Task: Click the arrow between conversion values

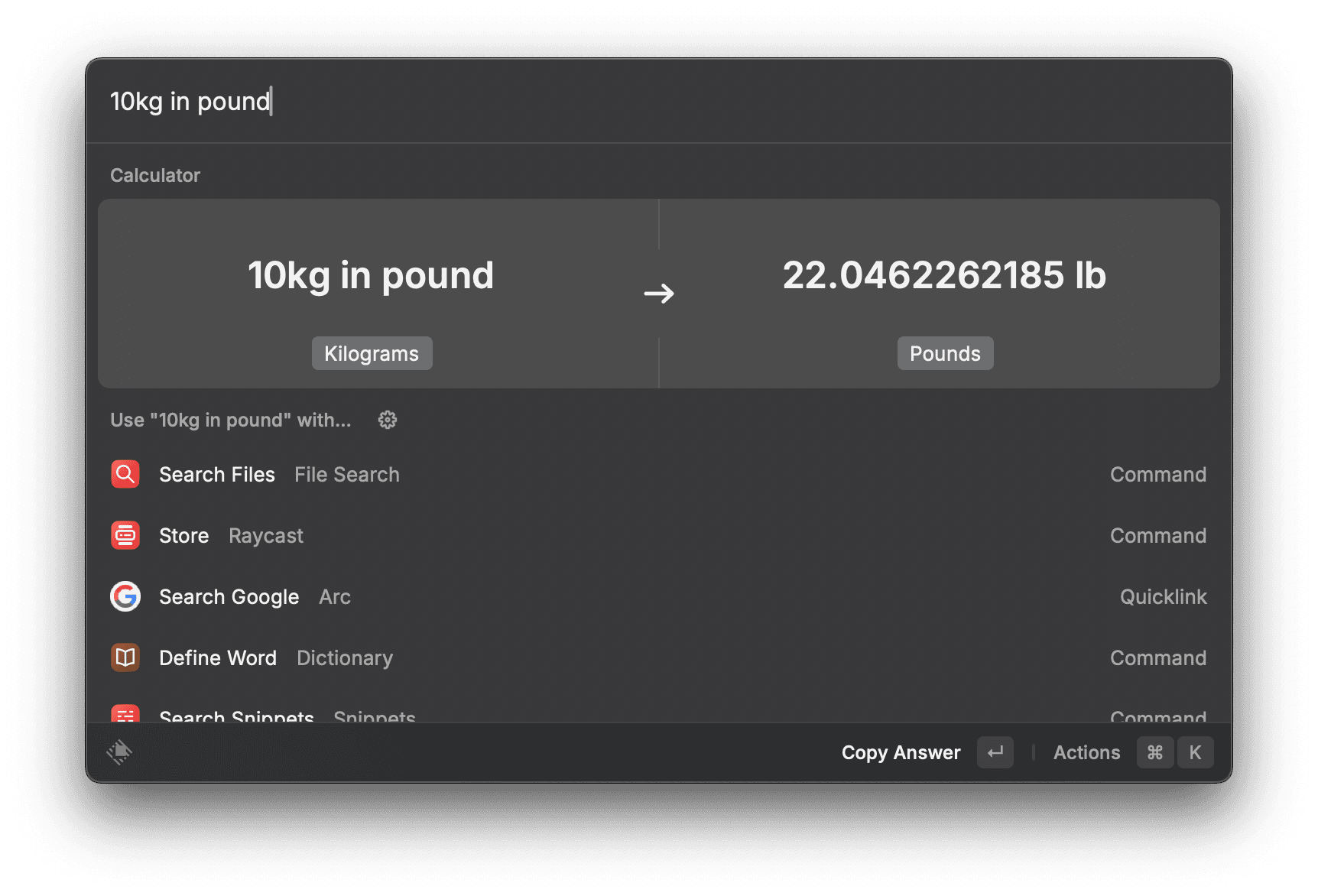Action: coord(660,293)
